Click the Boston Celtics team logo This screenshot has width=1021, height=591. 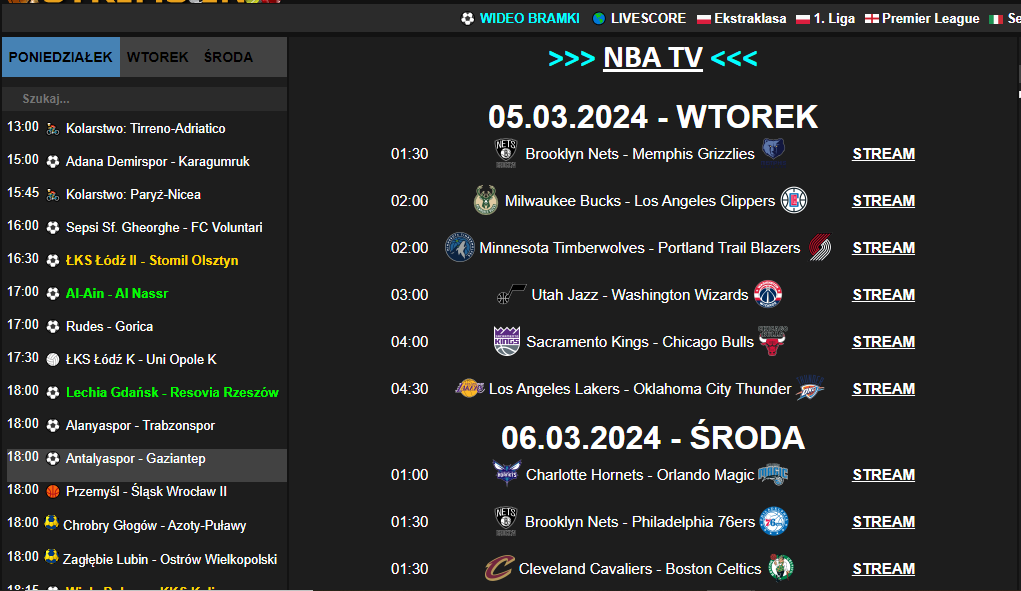[x=780, y=568]
